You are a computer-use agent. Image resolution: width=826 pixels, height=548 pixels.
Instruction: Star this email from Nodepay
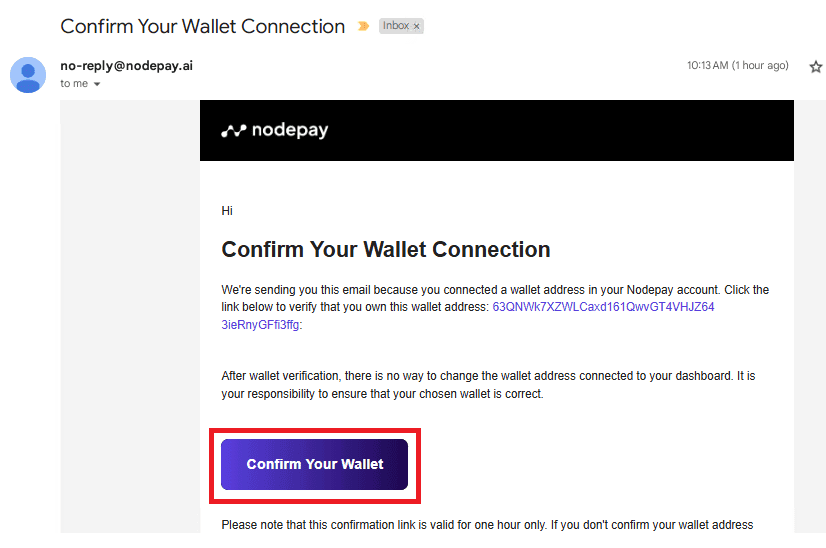point(815,66)
